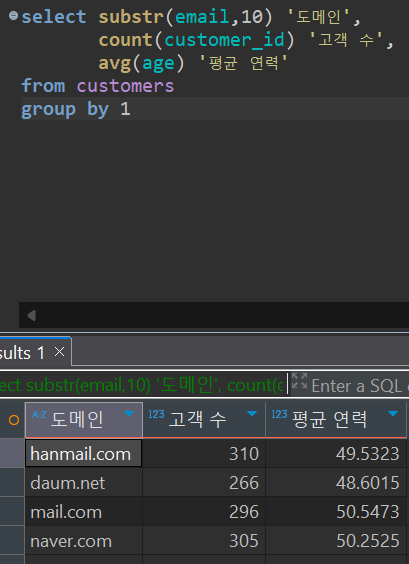Select the 50.2525 average cell
This screenshot has height=564, width=409.
[x=336, y=541]
